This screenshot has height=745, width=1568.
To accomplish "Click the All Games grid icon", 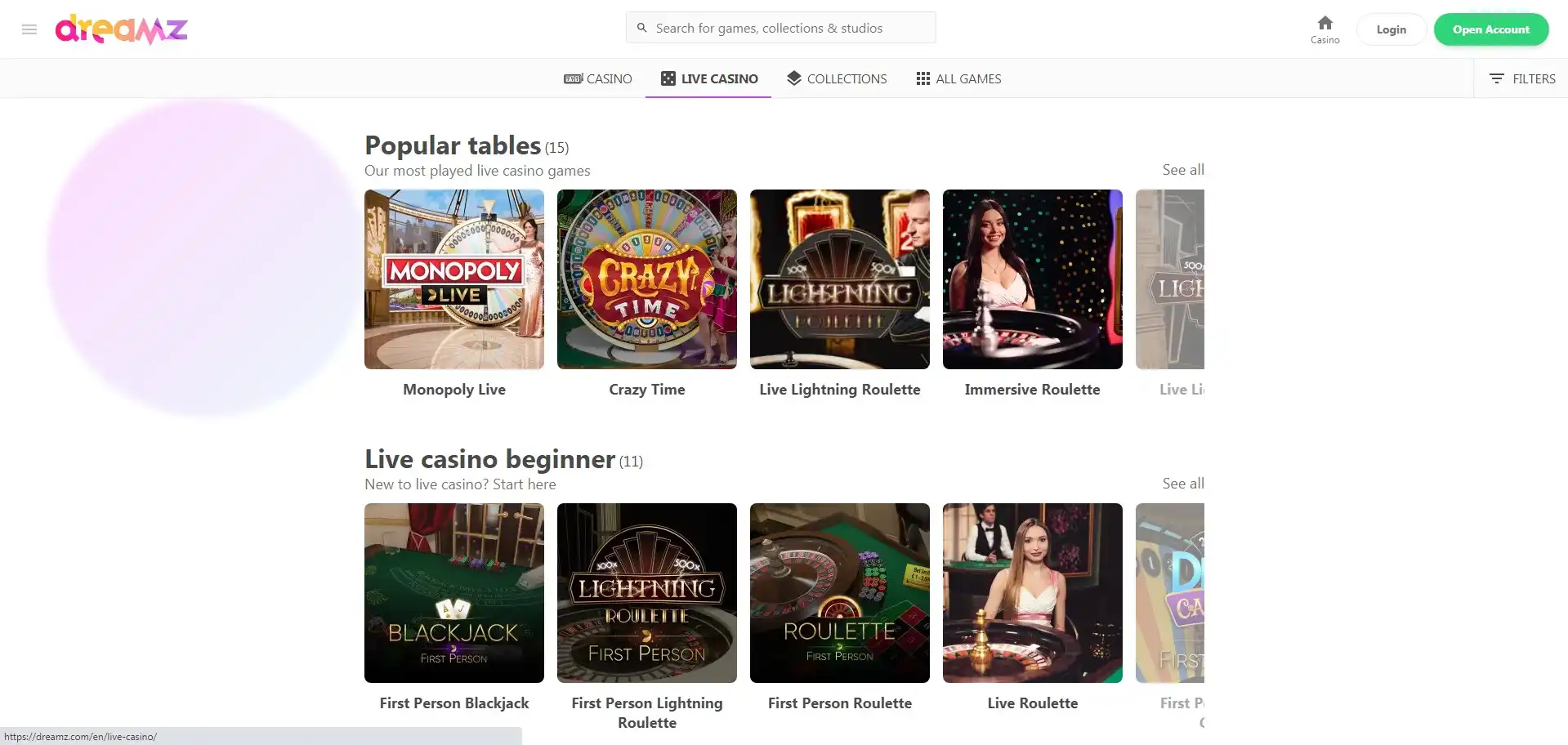I will pyautogui.click(x=922, y=78).
